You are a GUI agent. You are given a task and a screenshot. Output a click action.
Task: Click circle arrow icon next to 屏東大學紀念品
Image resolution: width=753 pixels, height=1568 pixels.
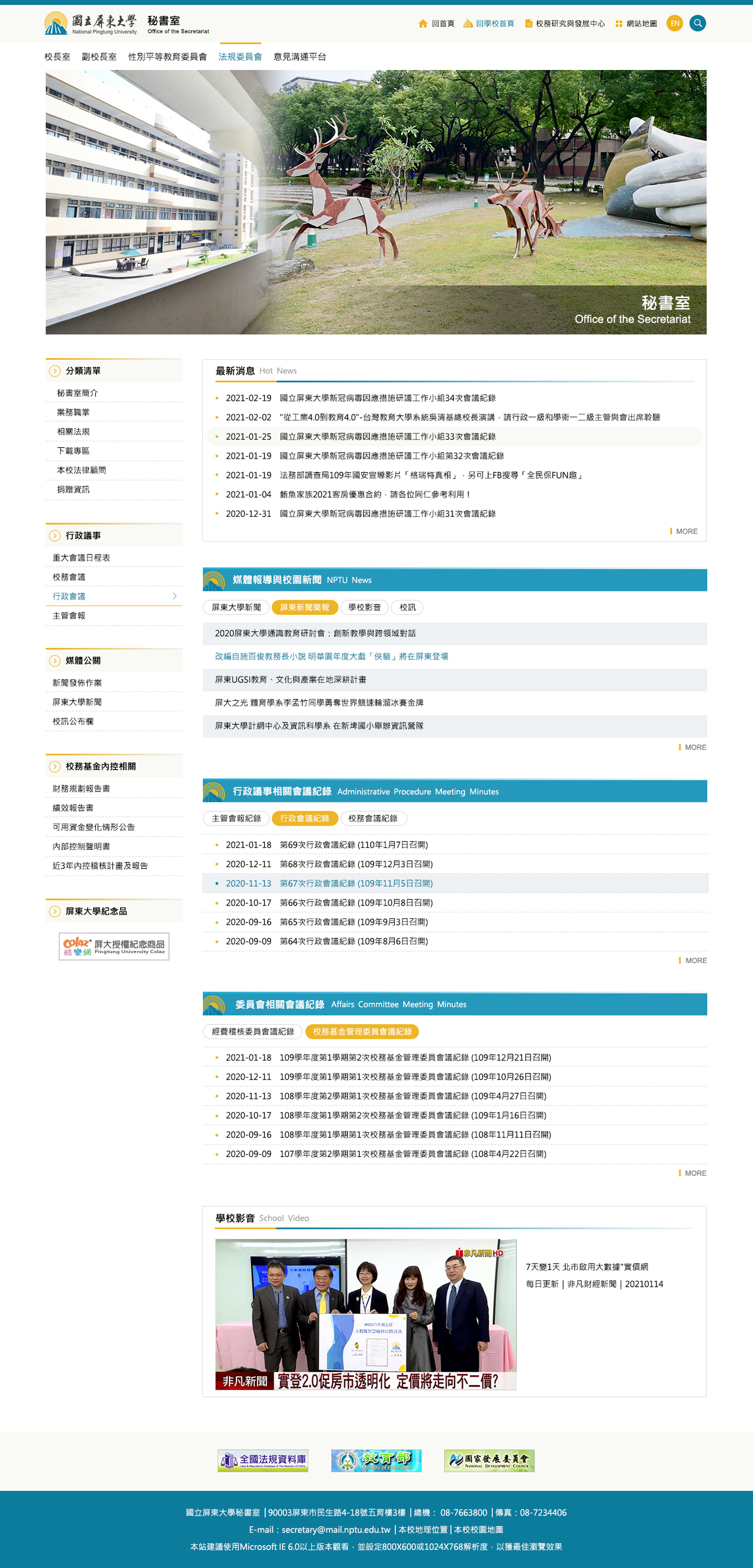[x=55, y=911]
